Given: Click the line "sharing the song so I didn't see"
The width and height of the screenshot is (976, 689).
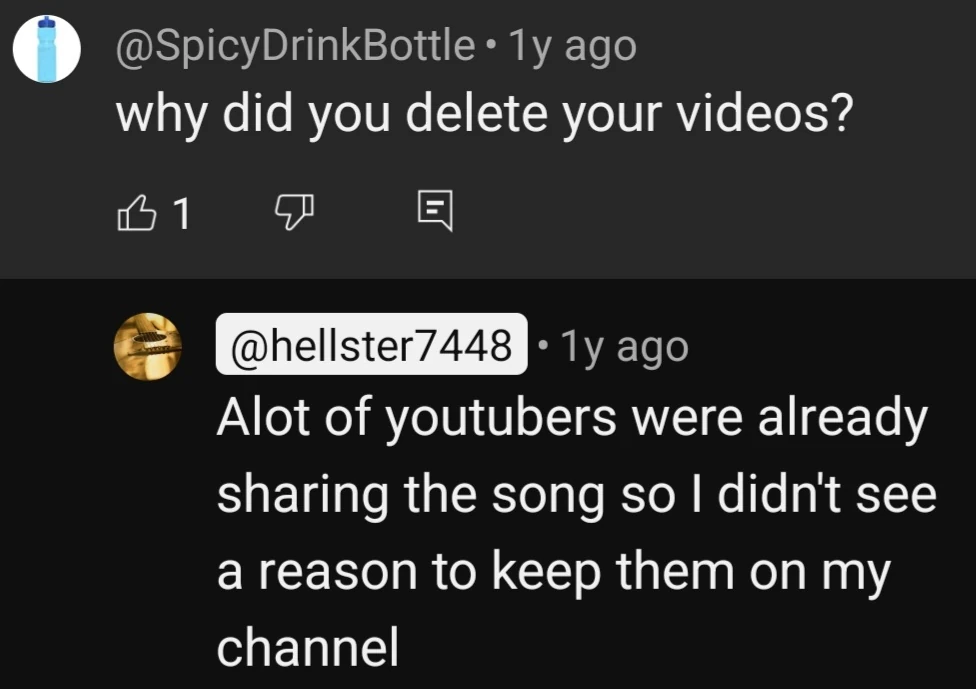Looking at the screenshot, I should click(577, 496).
